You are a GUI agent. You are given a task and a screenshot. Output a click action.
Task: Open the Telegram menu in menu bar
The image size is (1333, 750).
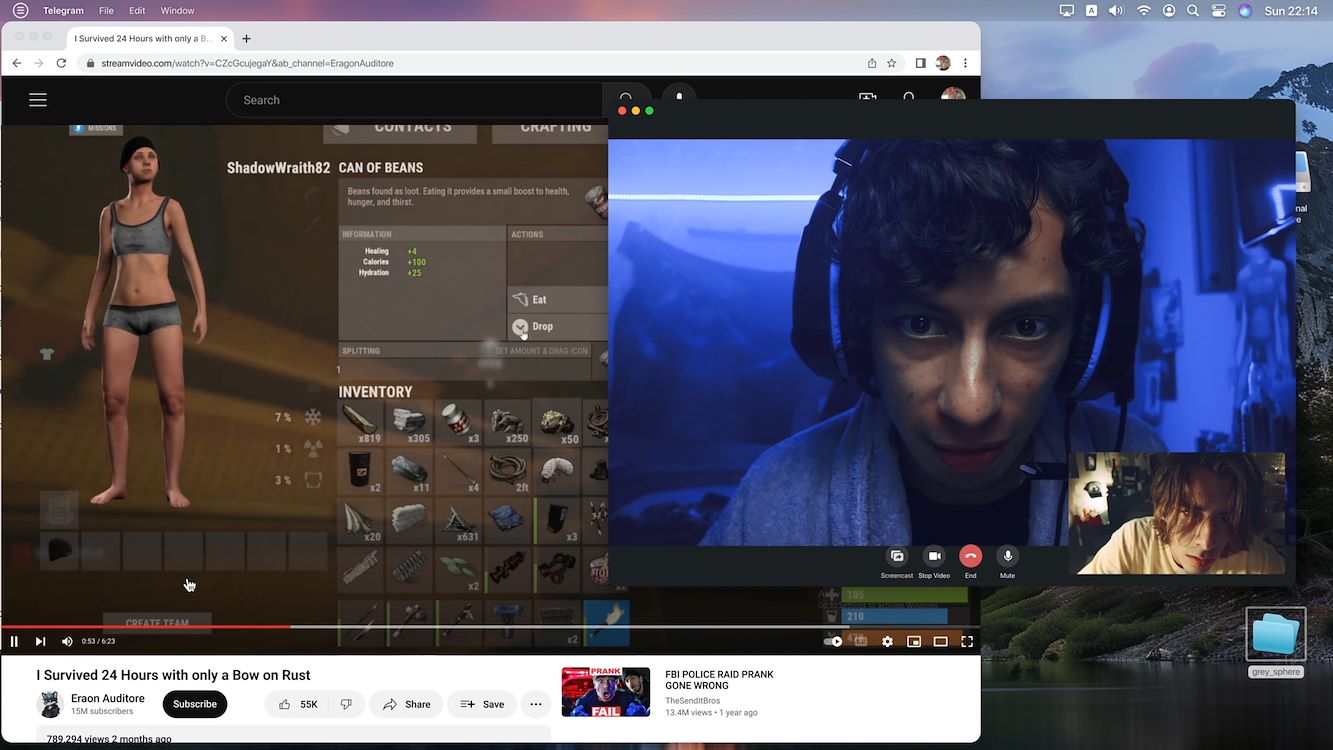click(x=63, y=11)
